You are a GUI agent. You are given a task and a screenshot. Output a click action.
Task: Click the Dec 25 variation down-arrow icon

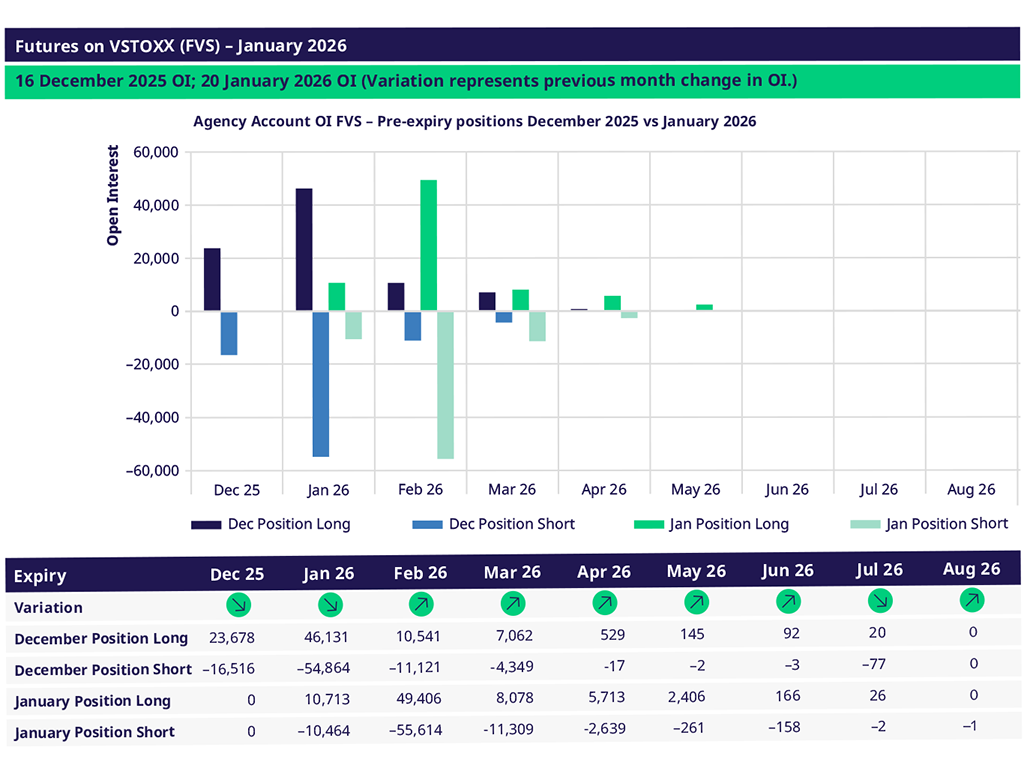click(238, 604)
